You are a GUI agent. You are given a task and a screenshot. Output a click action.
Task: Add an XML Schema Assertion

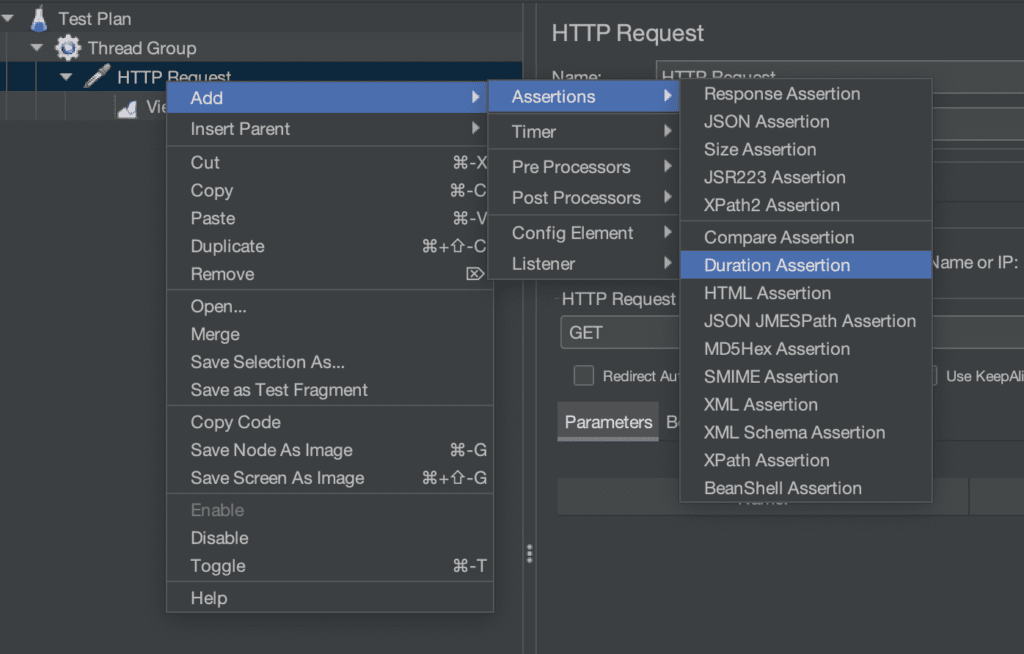point(806,433)
